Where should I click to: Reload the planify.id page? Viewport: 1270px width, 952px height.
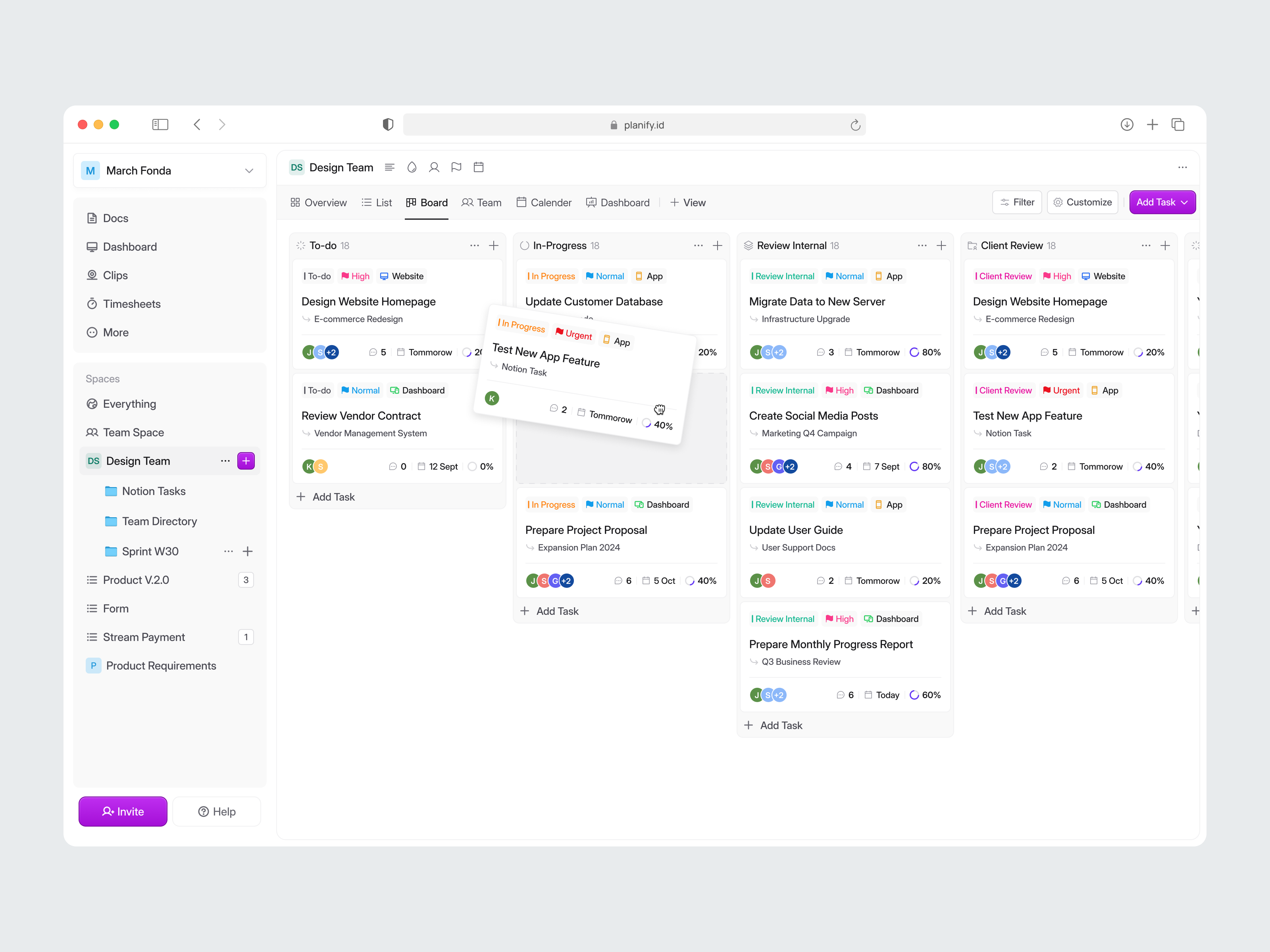point(855,125)
